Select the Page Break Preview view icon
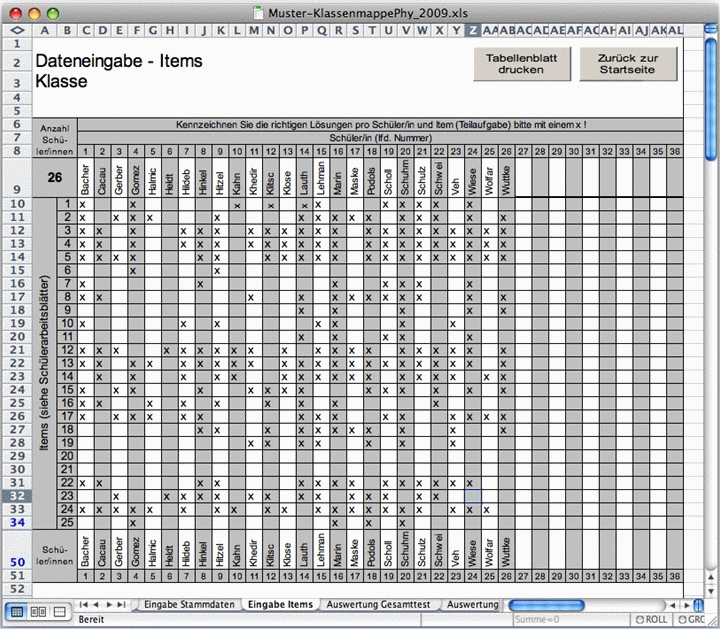Viewport: 720px width, 629px height. click(59, 612)
